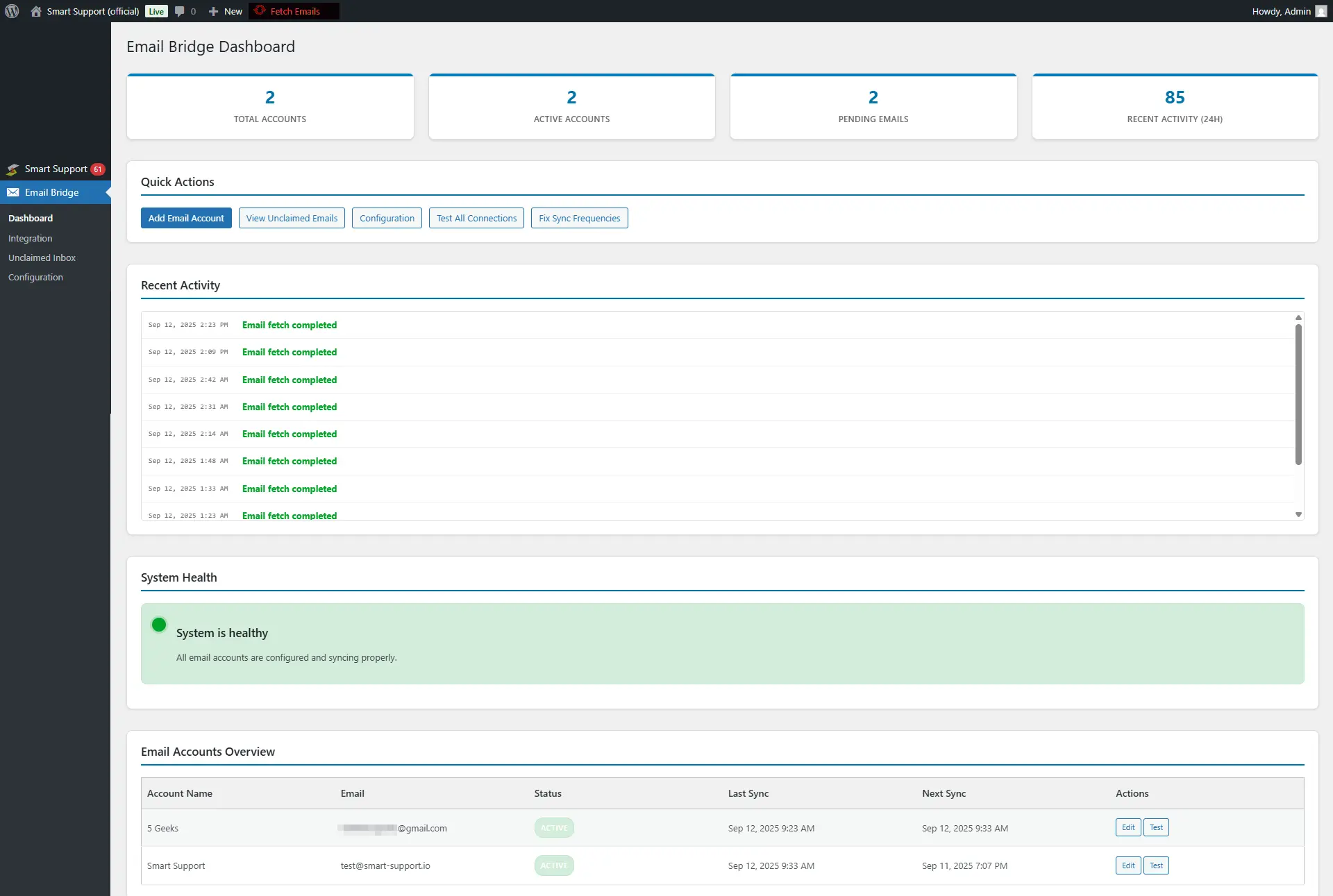Click Add Email Account button

tap(186, 218)
